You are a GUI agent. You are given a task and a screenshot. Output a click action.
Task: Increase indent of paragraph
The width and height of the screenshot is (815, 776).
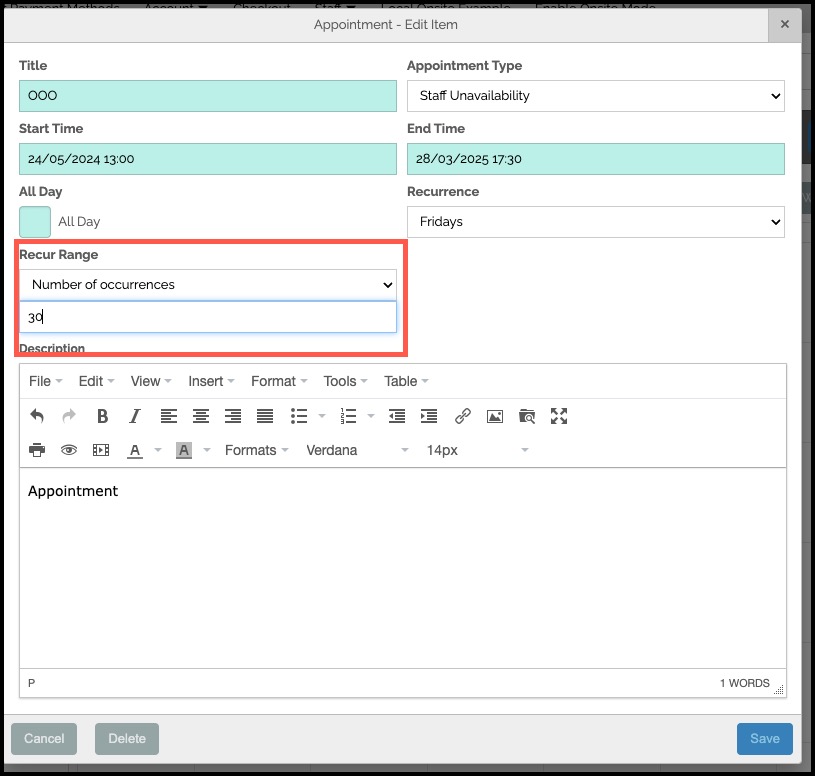click(429, 416)
